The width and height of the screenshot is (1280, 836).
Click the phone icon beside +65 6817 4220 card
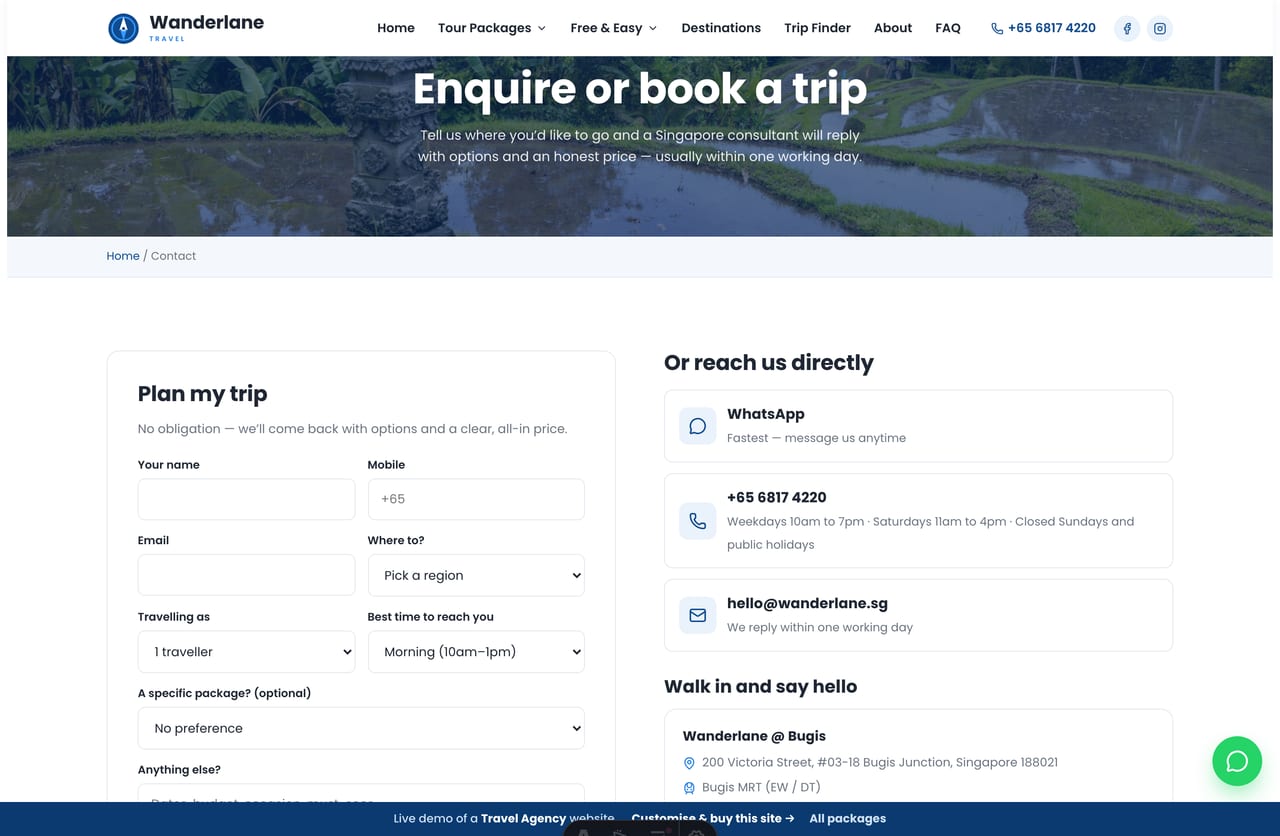698,521
